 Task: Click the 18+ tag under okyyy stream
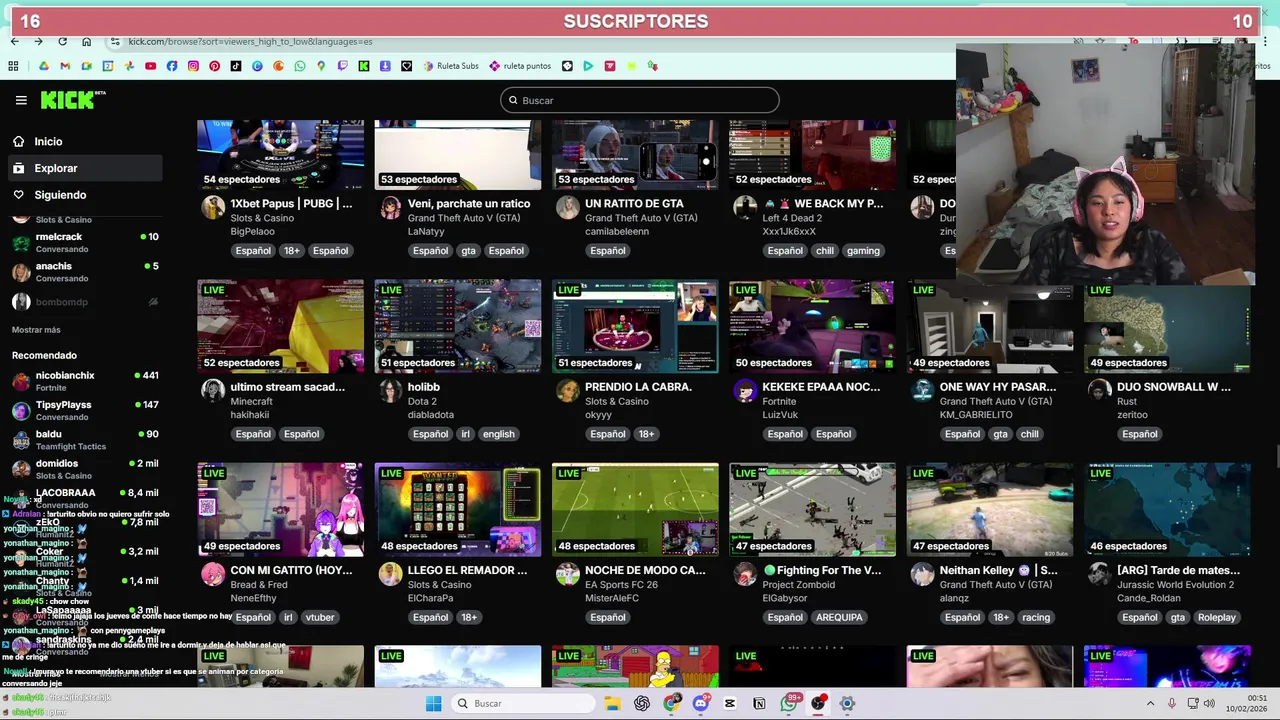coord(646,434)
